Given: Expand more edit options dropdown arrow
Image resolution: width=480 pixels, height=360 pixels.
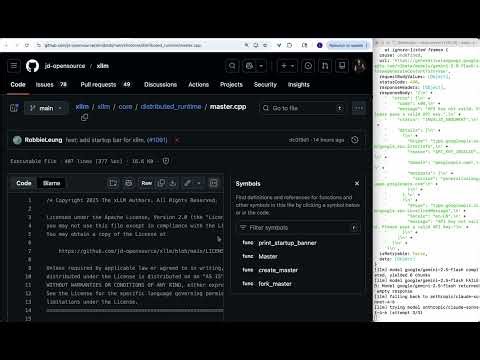Looking at the screenshot, I should tap(199, 183).
